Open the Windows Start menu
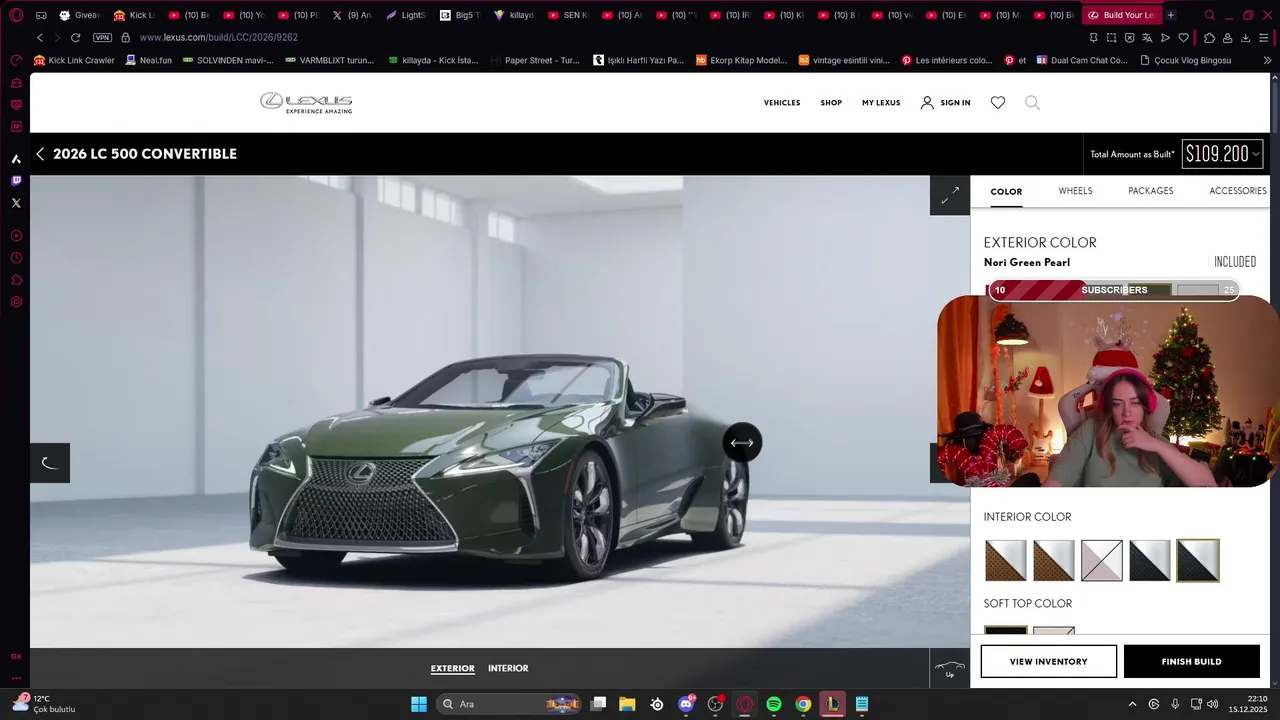Viewport: 1280px width, 720px height. pyautogui.click(x=419, y=704)
